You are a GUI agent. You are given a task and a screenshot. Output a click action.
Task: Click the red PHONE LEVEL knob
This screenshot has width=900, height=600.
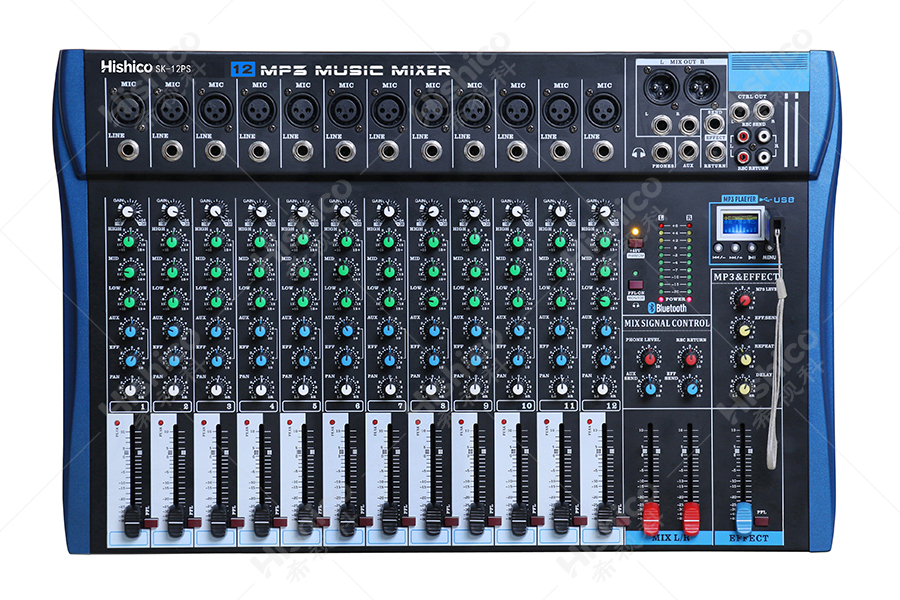[649, 358]
